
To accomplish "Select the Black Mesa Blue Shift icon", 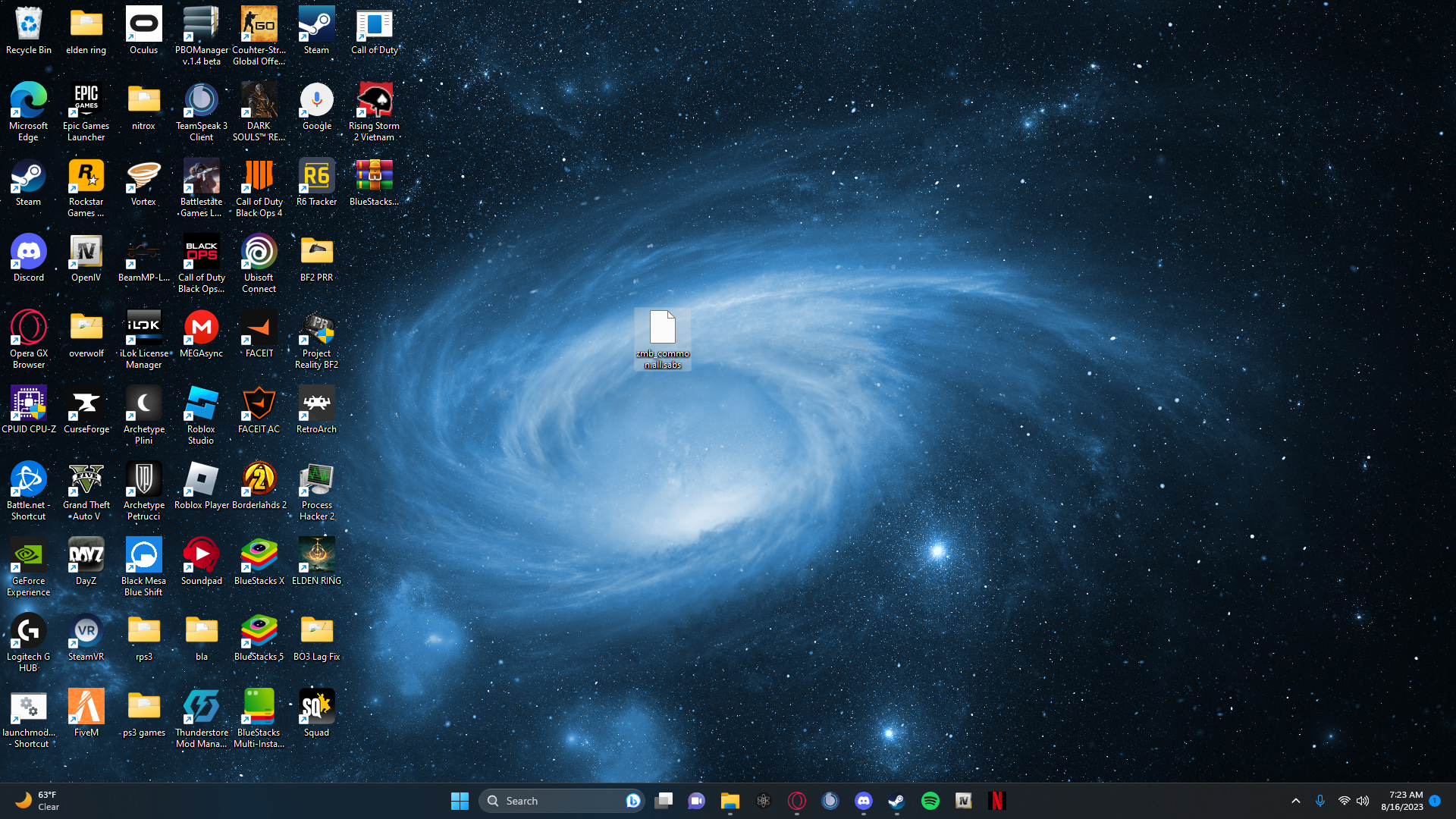I will coord(143,566).
